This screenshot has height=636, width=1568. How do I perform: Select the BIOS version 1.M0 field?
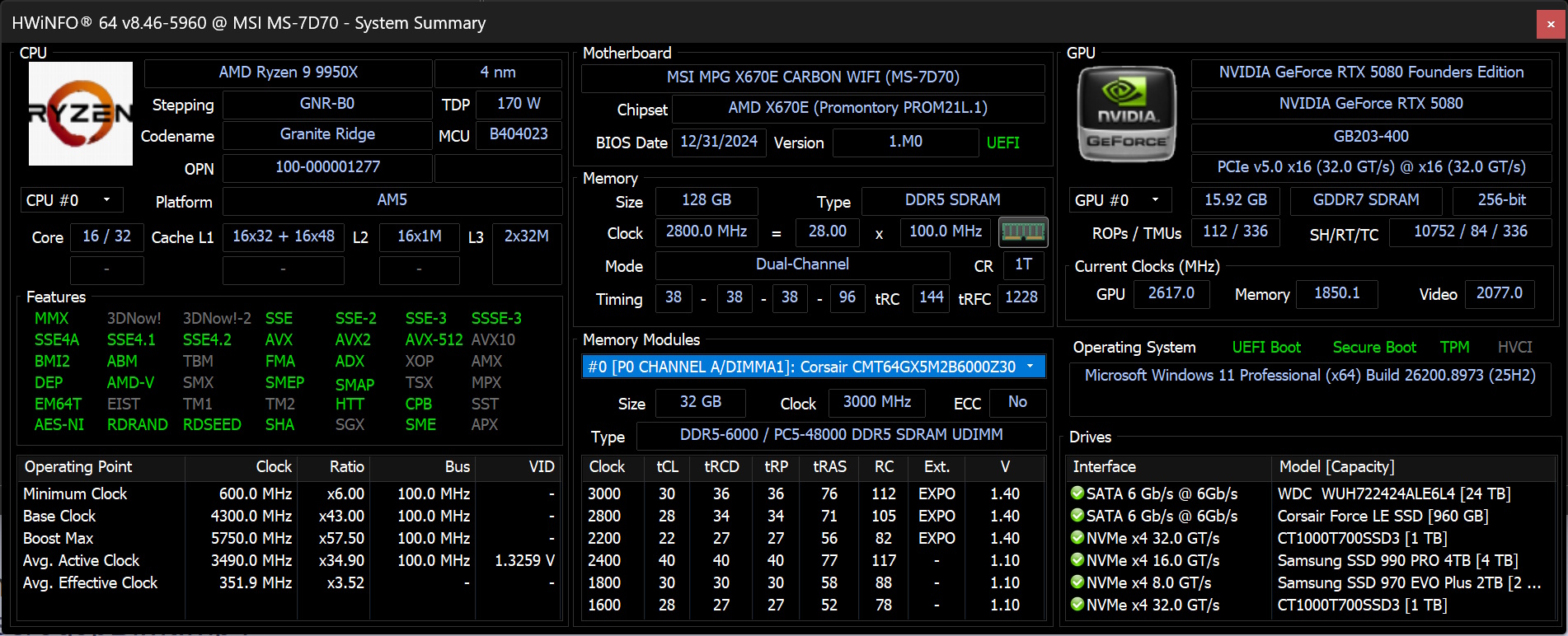pos(905,142)
